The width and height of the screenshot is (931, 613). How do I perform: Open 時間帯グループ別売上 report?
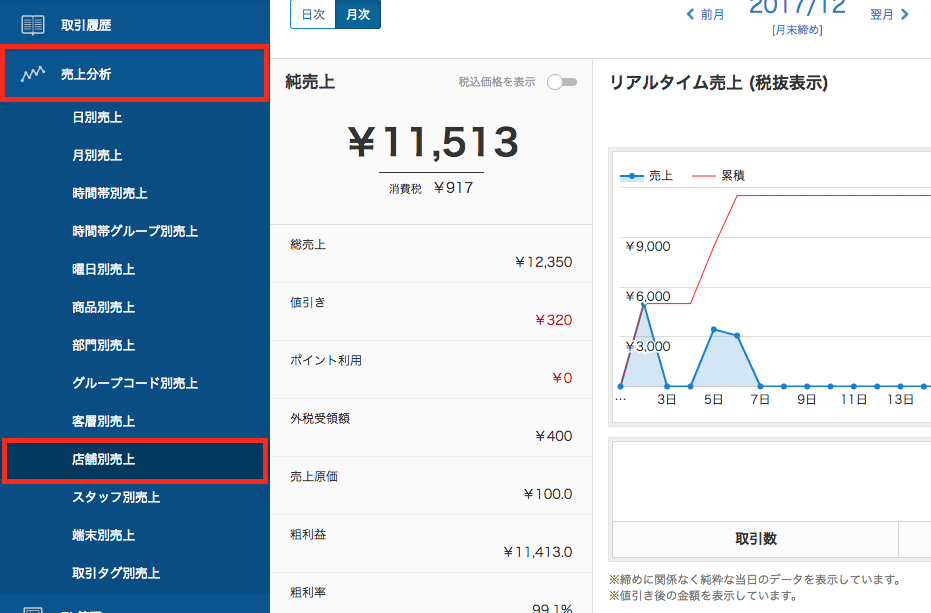tap(135, 232)
